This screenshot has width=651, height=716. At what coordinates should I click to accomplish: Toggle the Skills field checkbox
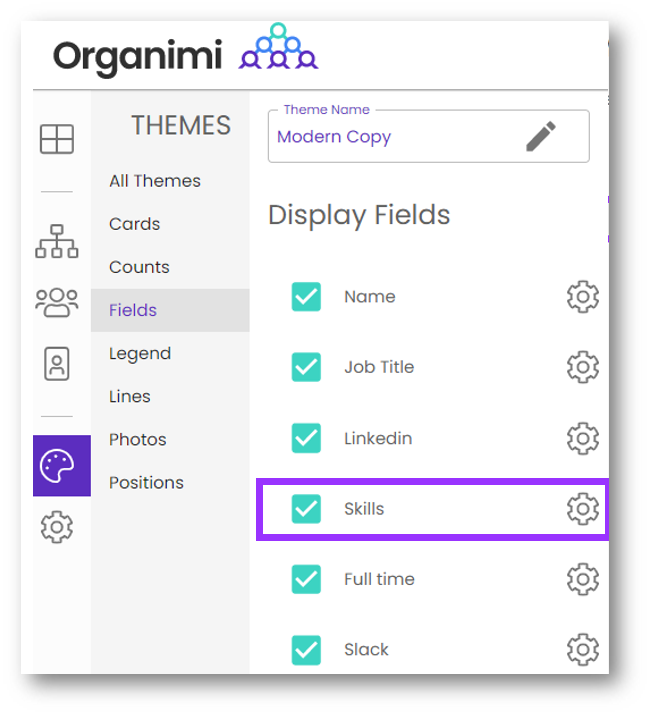tap(307, 509)
